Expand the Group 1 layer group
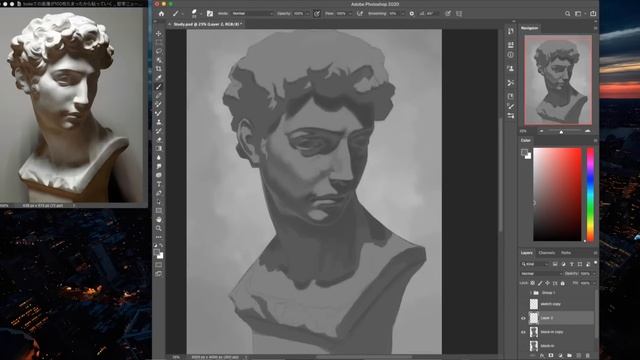The height and width of the screenshot is (360, 640). pyautogui.click(x=531, y=293)
